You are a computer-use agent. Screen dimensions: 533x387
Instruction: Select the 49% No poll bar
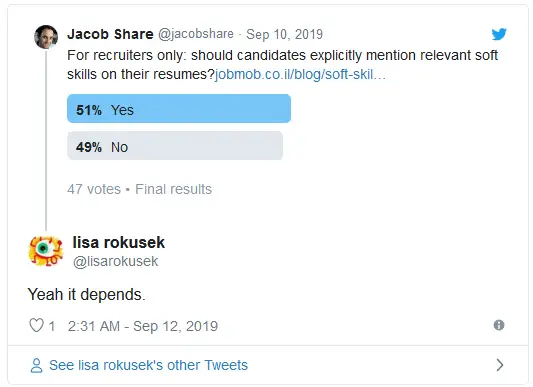(175, 146)
